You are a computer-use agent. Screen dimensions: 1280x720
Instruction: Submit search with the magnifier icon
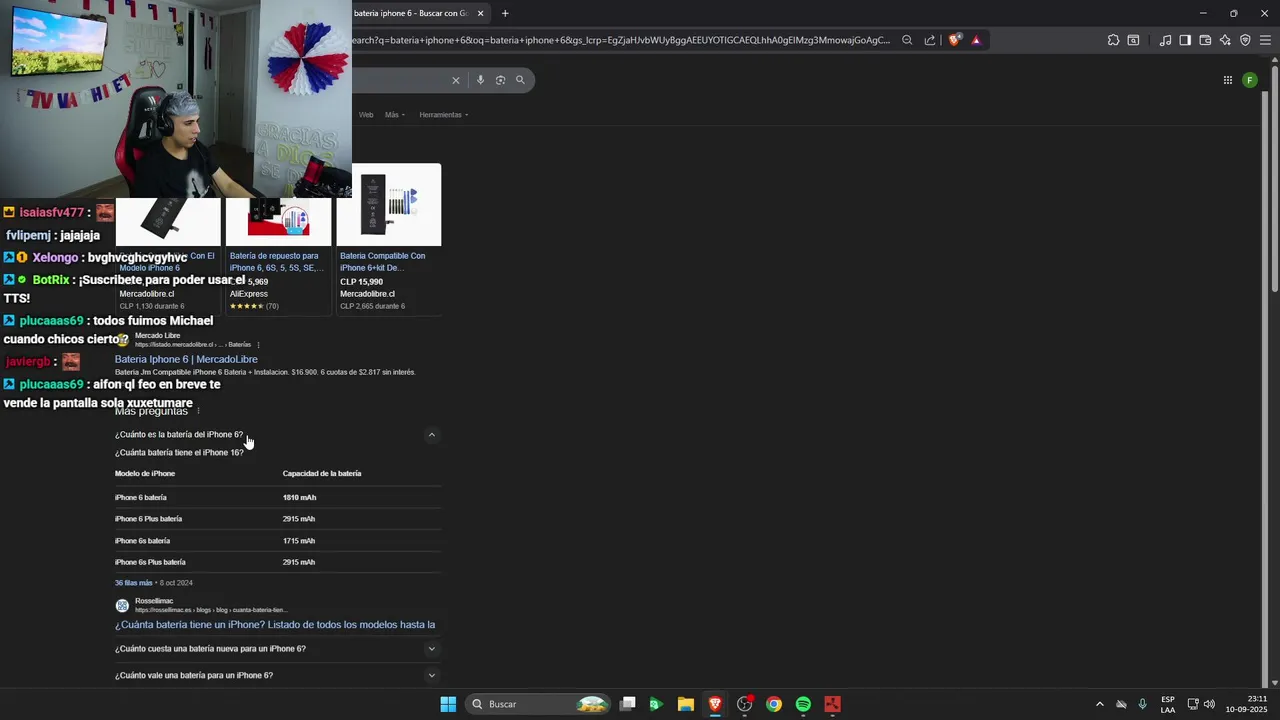[520, 80]
